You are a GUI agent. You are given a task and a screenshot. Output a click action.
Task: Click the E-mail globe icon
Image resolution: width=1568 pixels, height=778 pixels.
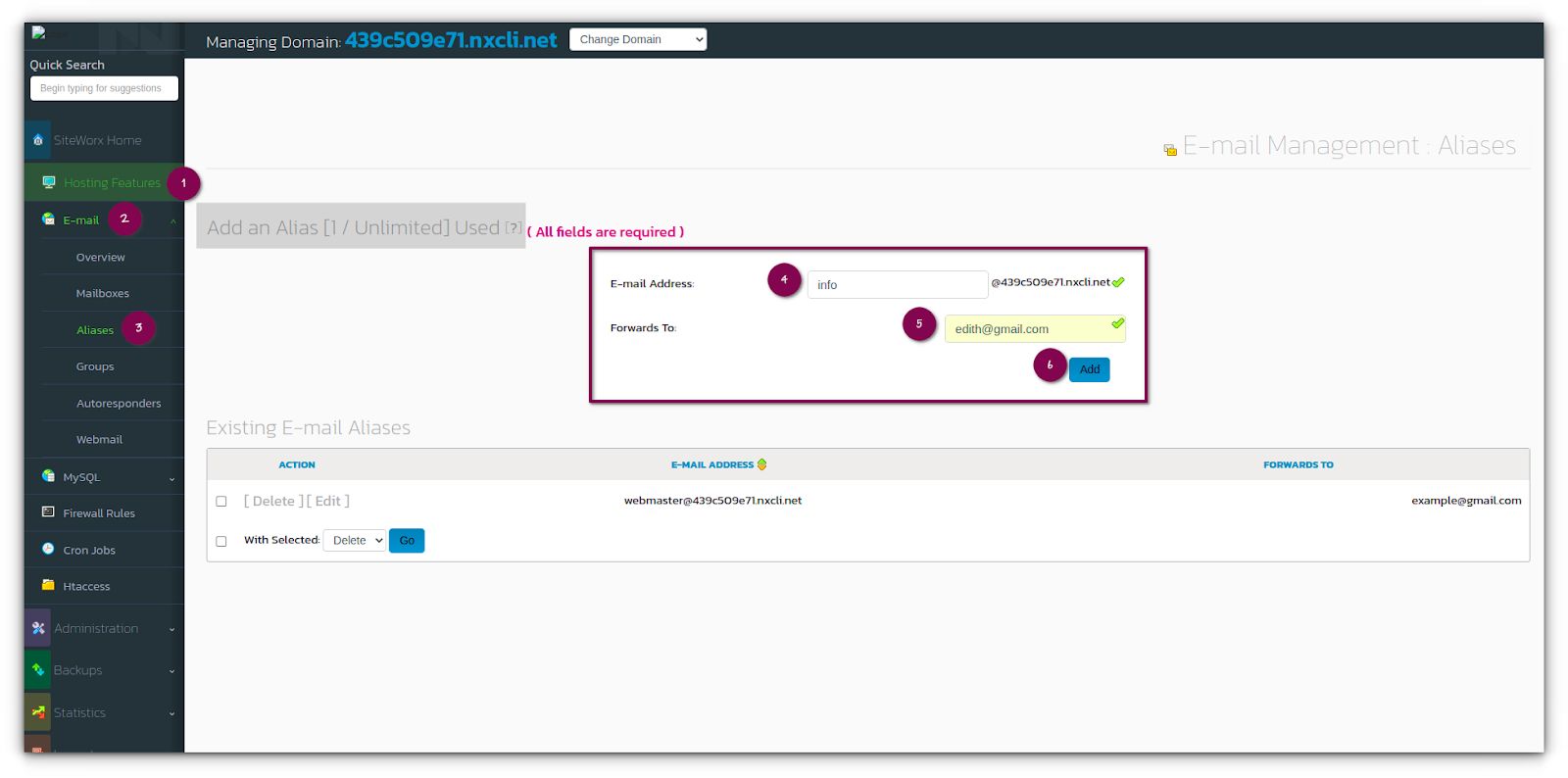click(x=48, y=219)
